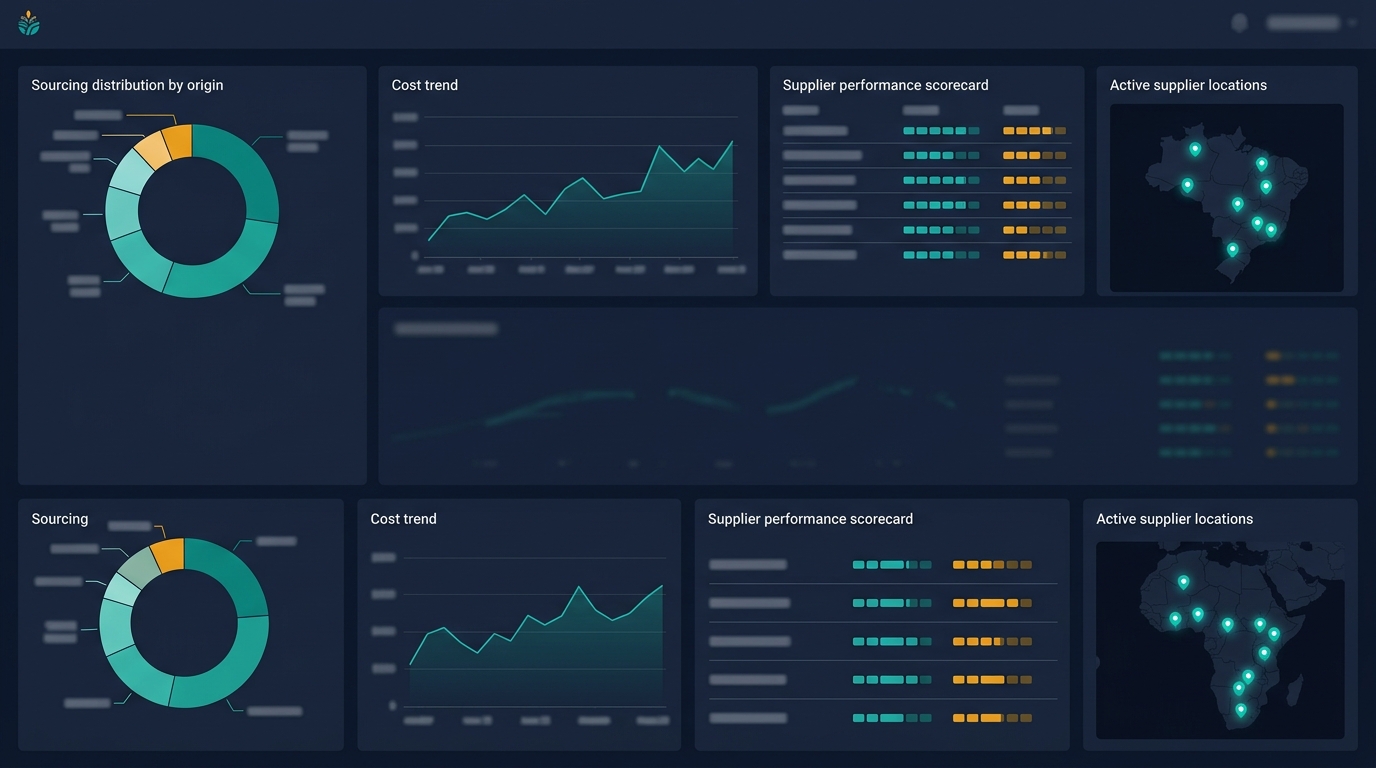Screen dimensions: 1376x768
Task: Open the header account dropdown chevron
Action: tap(1352, 23)
